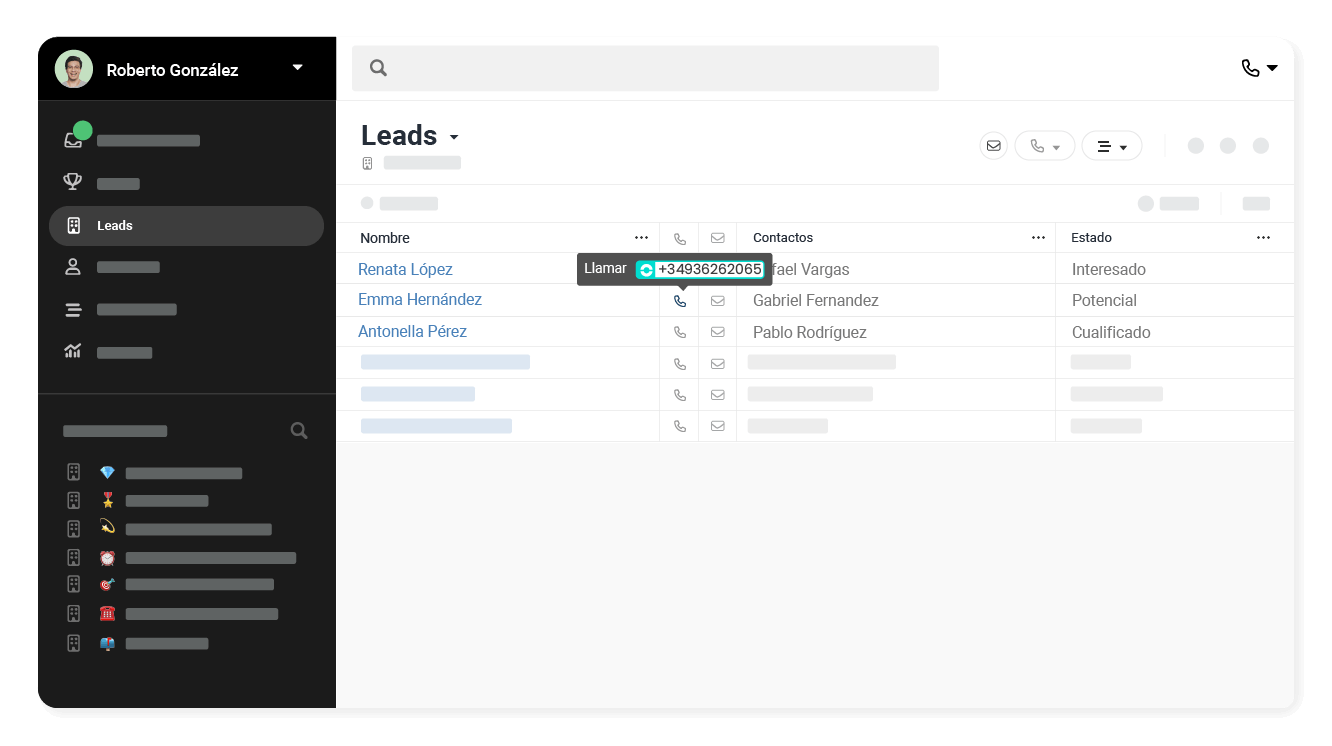Open Nombre column options menu
This screenshot has height=746, width=1332.
pyautogui.click(x=641, y=238)
